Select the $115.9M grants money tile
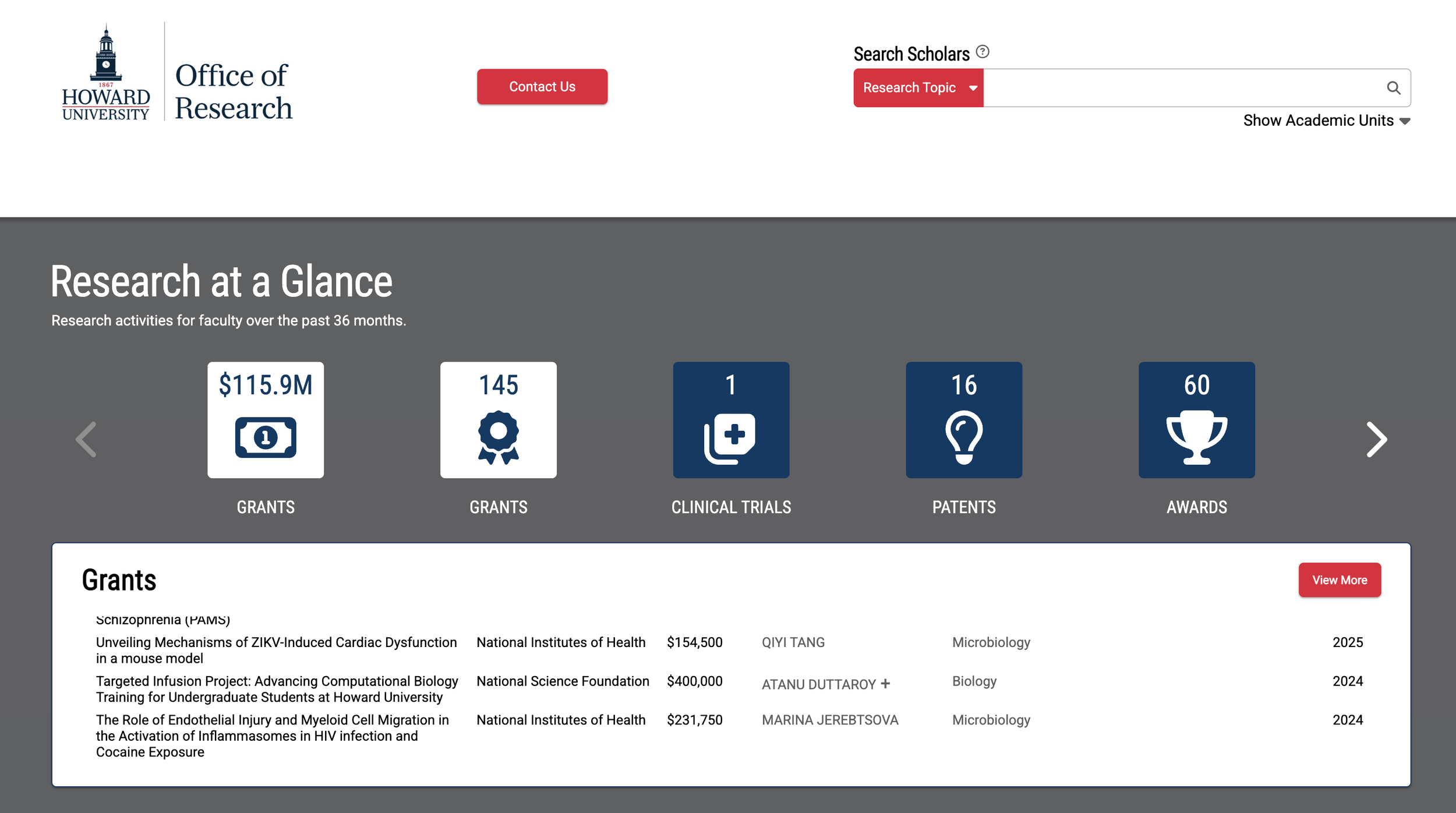 tap(266, 420)
